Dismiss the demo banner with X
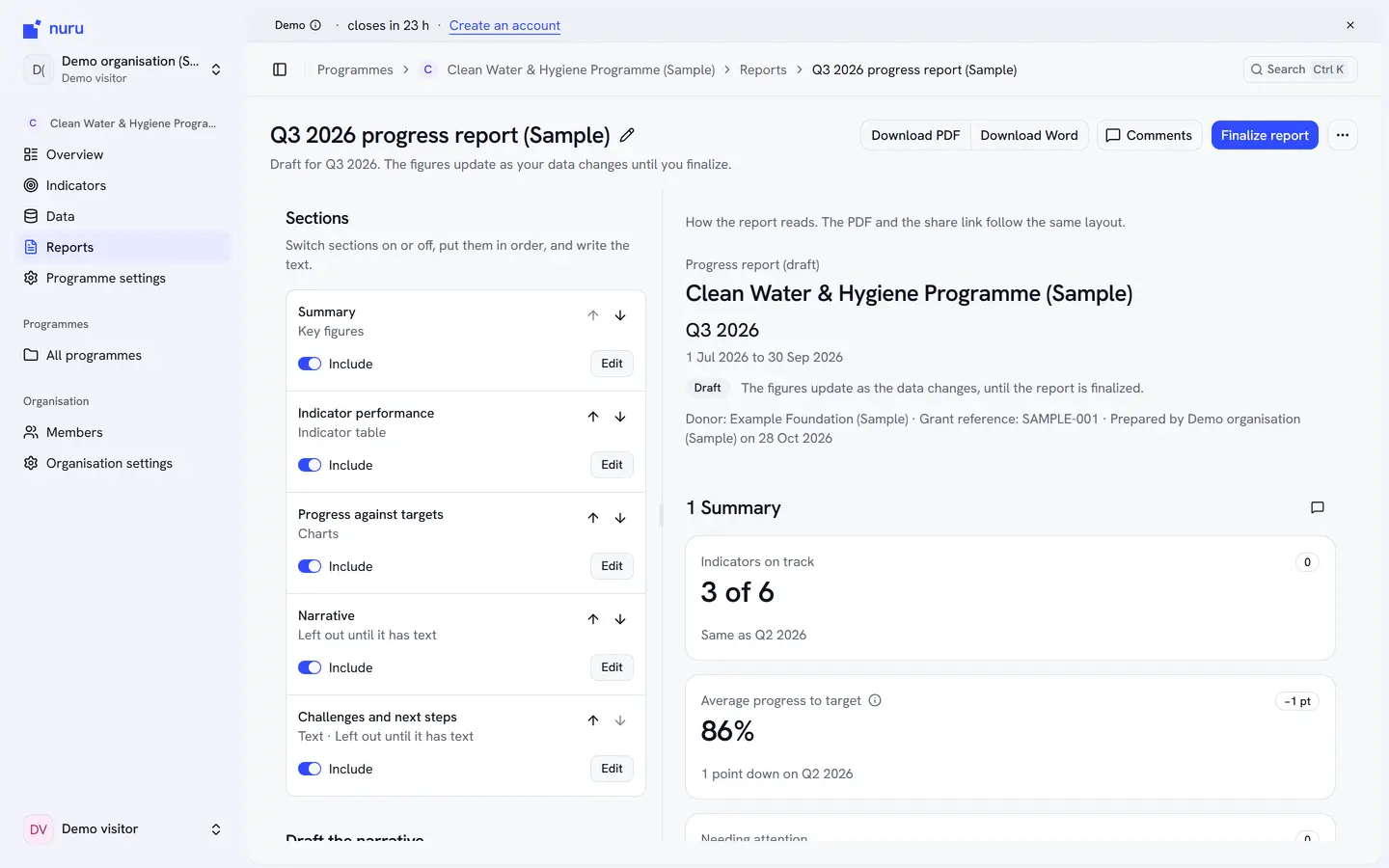The height and width of the screenshot is (868, 1389). point(1350,25)
